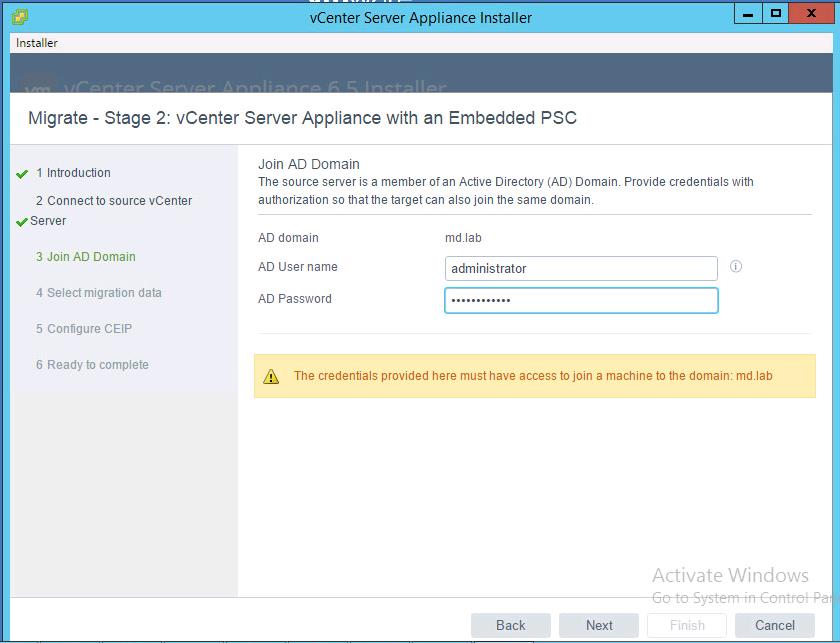Image resolution: width=840 pixels, height=643 pixels.
Task: Cancel the migration wizard
Action: pos(775,625)
